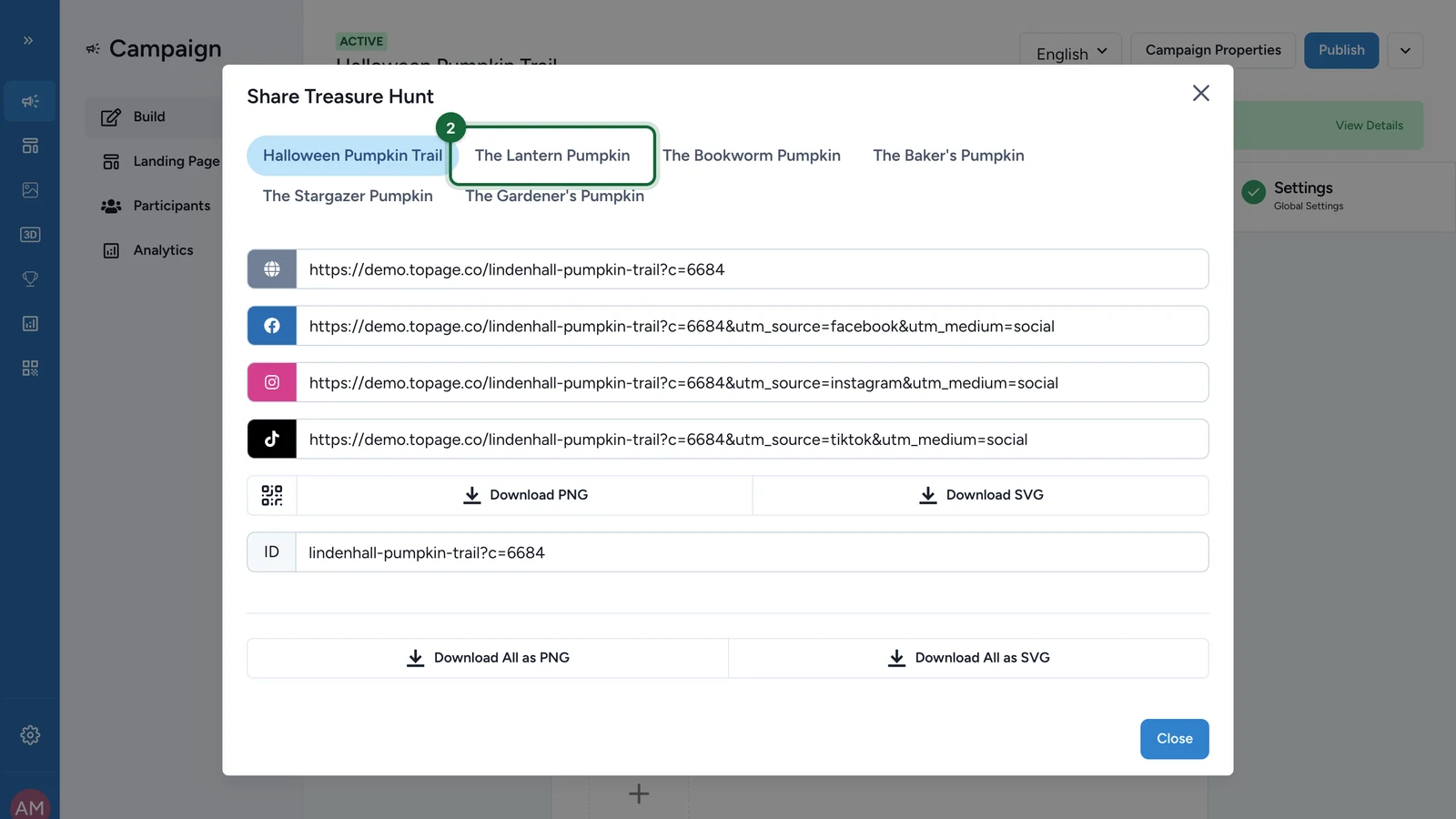Open The Baker's Pumpkin tab

948,156
